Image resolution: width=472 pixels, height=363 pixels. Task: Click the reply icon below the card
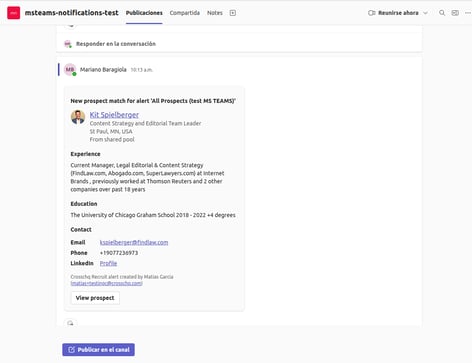click(x=70, y=323)
